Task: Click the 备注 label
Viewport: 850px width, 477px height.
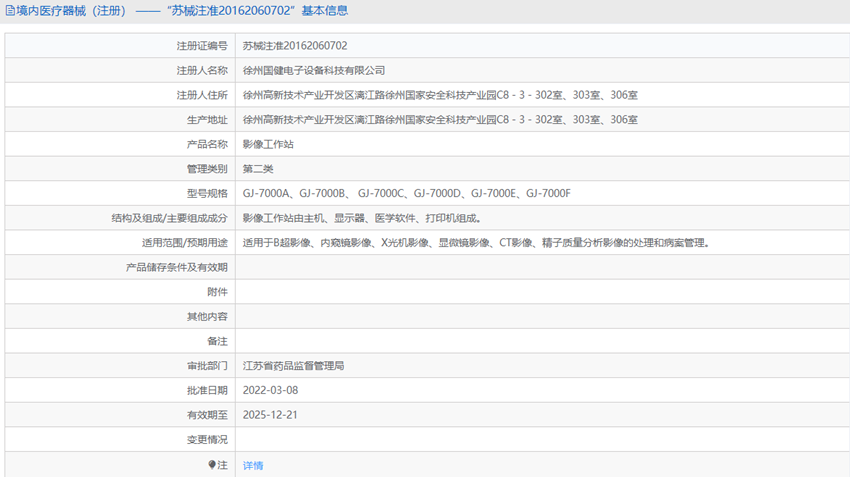Action: pos(217,341)
